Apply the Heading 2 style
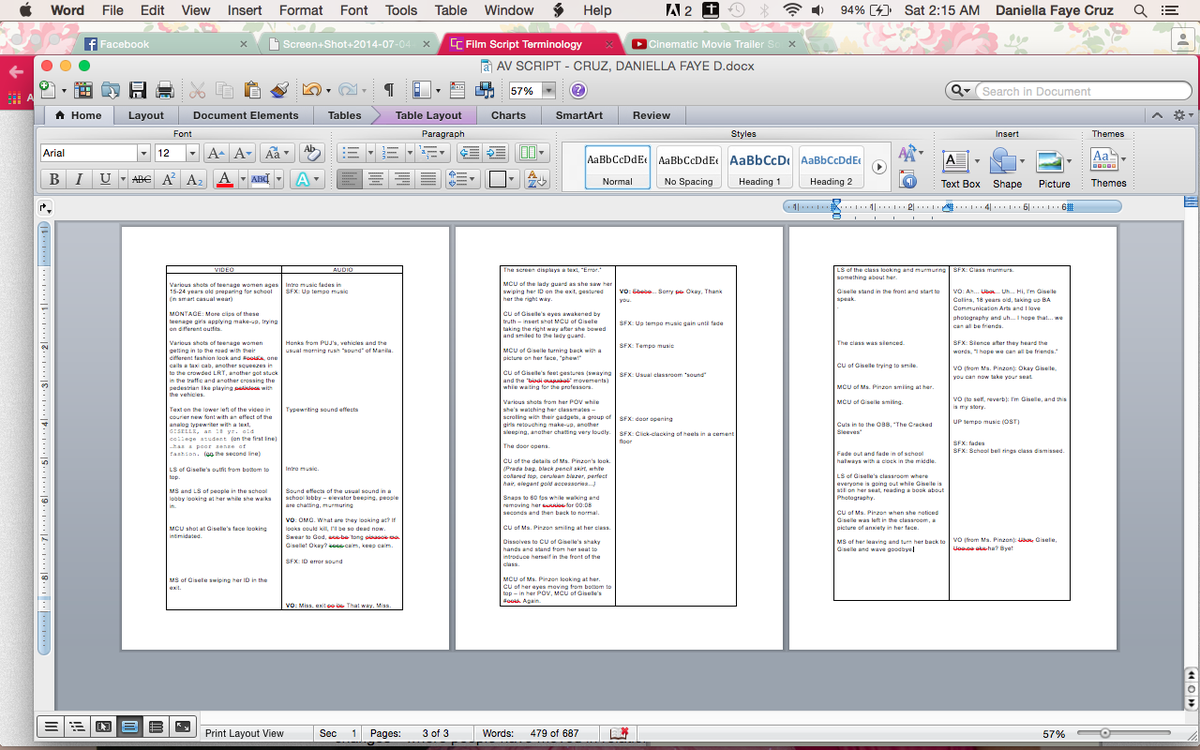The height and width of the screenshot is (750, 1200). [831, 166]
